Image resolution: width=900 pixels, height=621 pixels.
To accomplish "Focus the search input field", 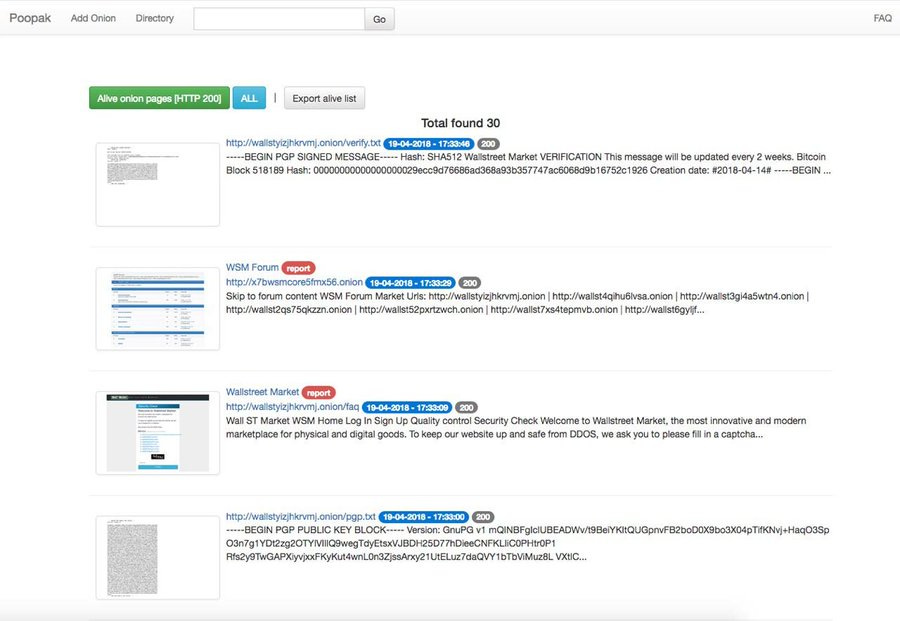I will [279, 19].
